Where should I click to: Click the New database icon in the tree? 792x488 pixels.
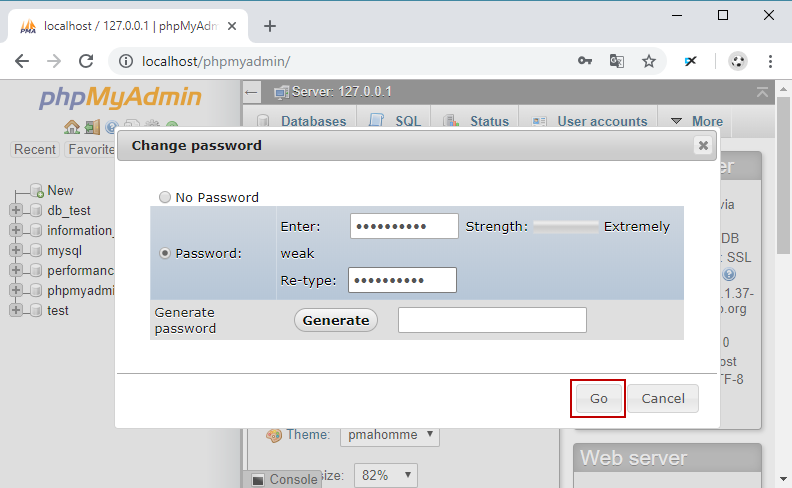(x=36, y=190)
